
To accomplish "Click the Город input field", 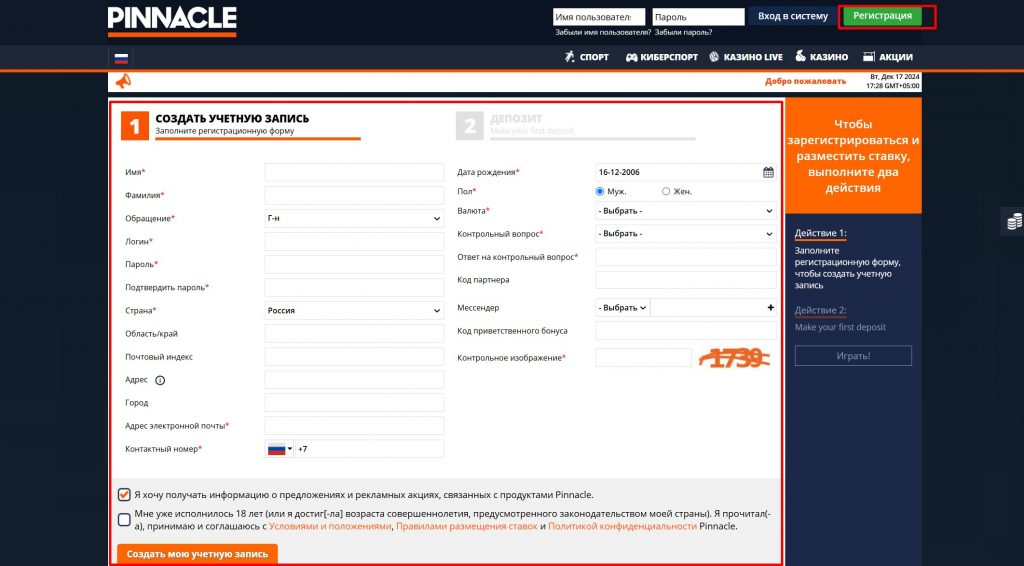I will pos(354,403).
